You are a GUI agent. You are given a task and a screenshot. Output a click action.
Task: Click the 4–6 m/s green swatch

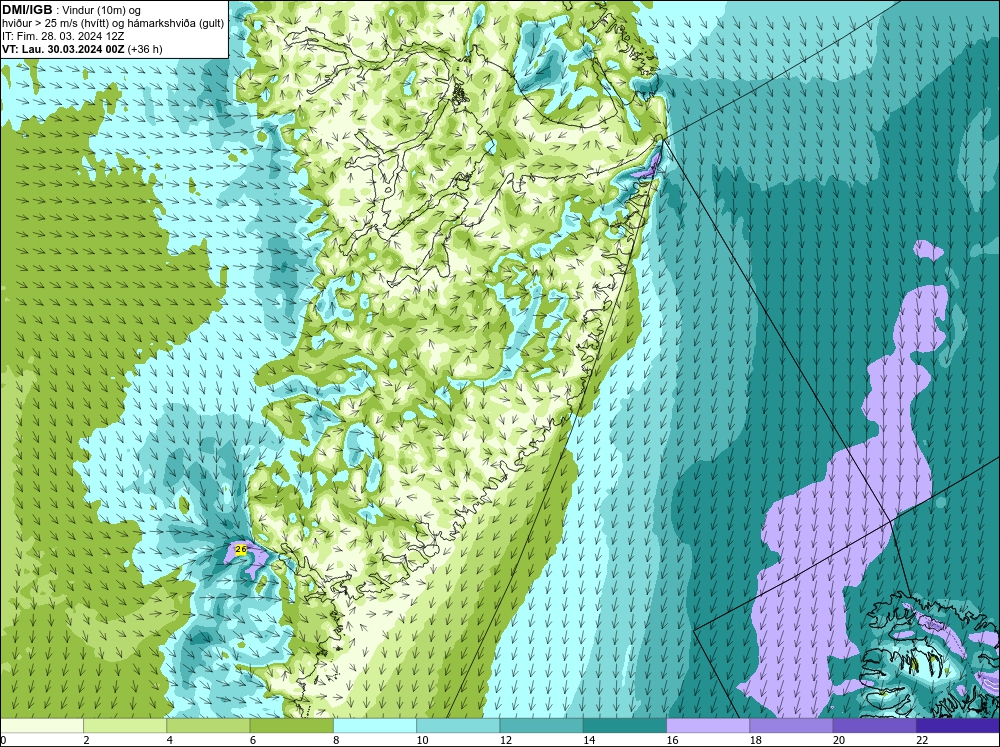pyautogui.click(x=208, y=725)
